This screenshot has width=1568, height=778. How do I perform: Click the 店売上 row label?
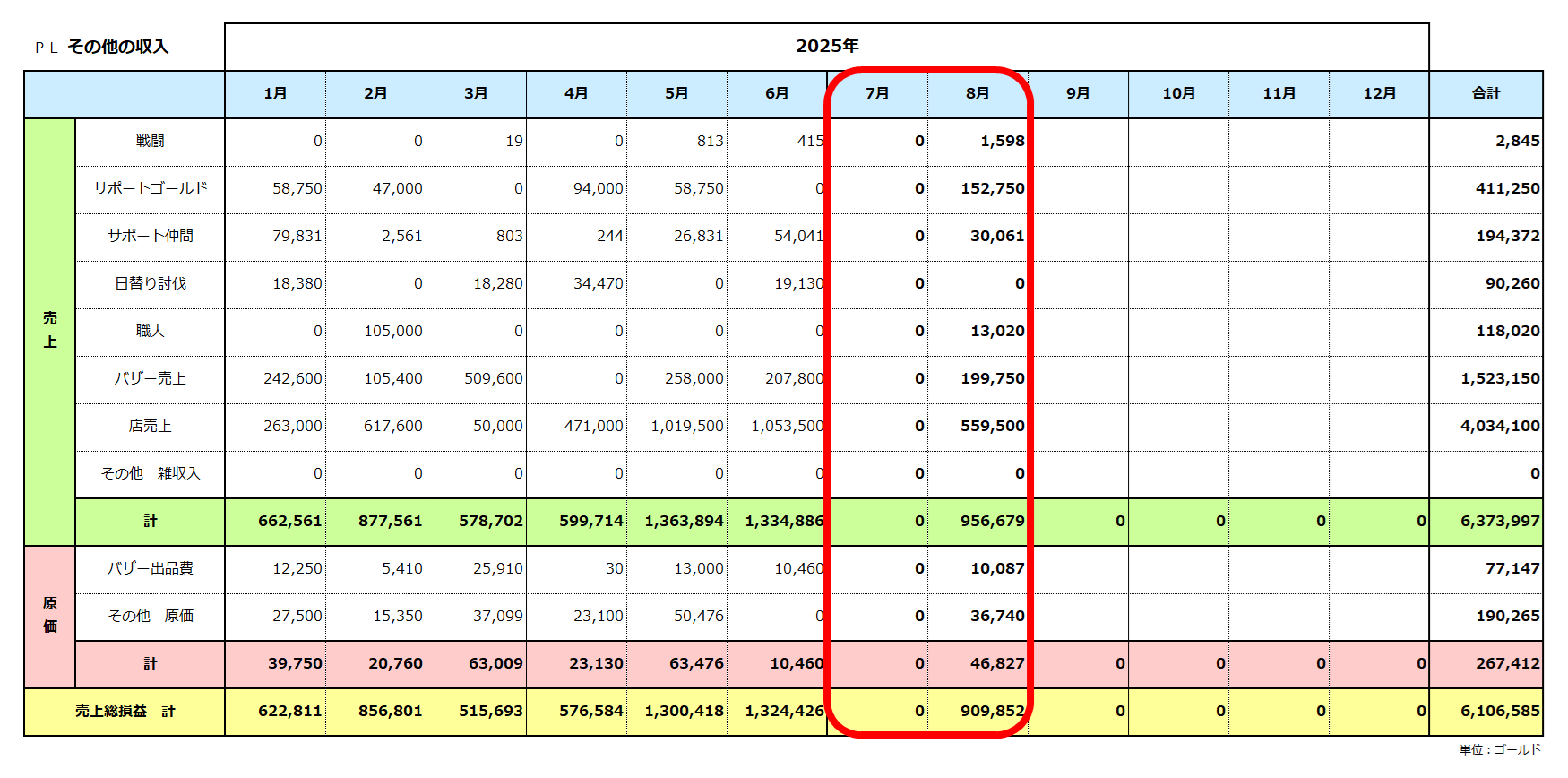pos(150,426)
